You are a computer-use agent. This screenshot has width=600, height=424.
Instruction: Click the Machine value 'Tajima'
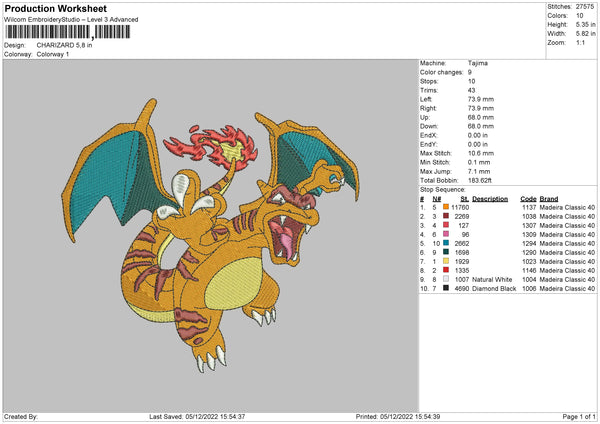pos(478,63)
